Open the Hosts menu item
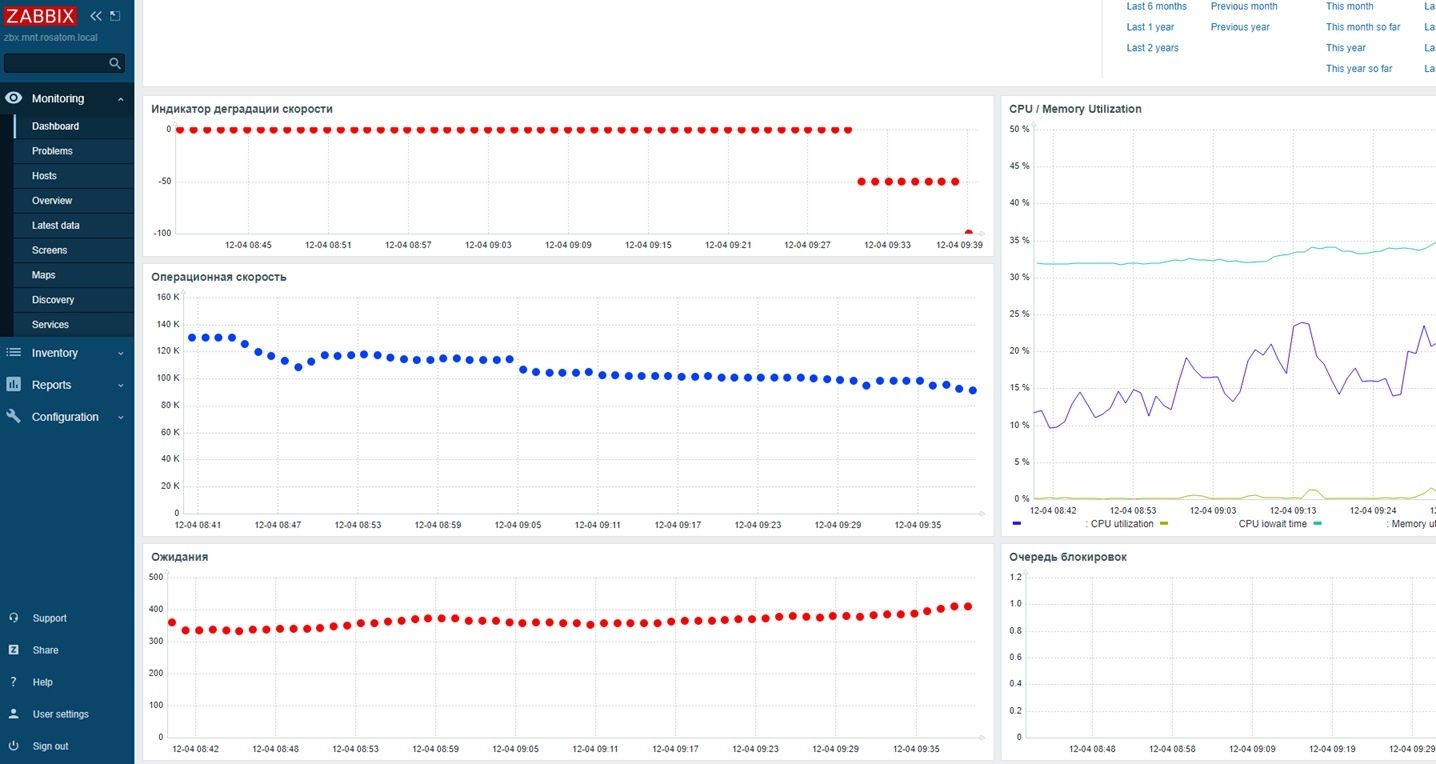Viewport: 1436px width, 764px height. pos(44,176)
